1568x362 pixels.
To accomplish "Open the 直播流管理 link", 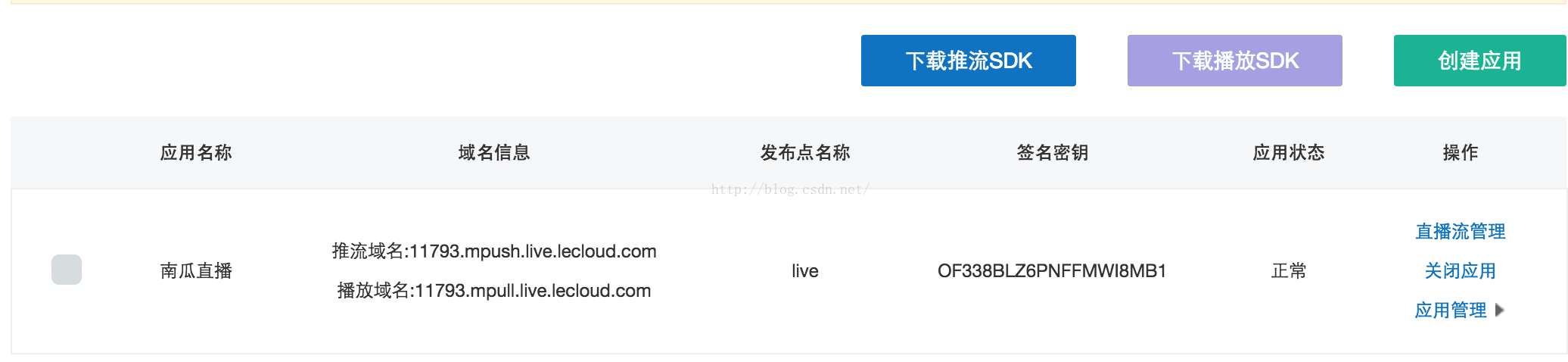I will point(1460,231).
